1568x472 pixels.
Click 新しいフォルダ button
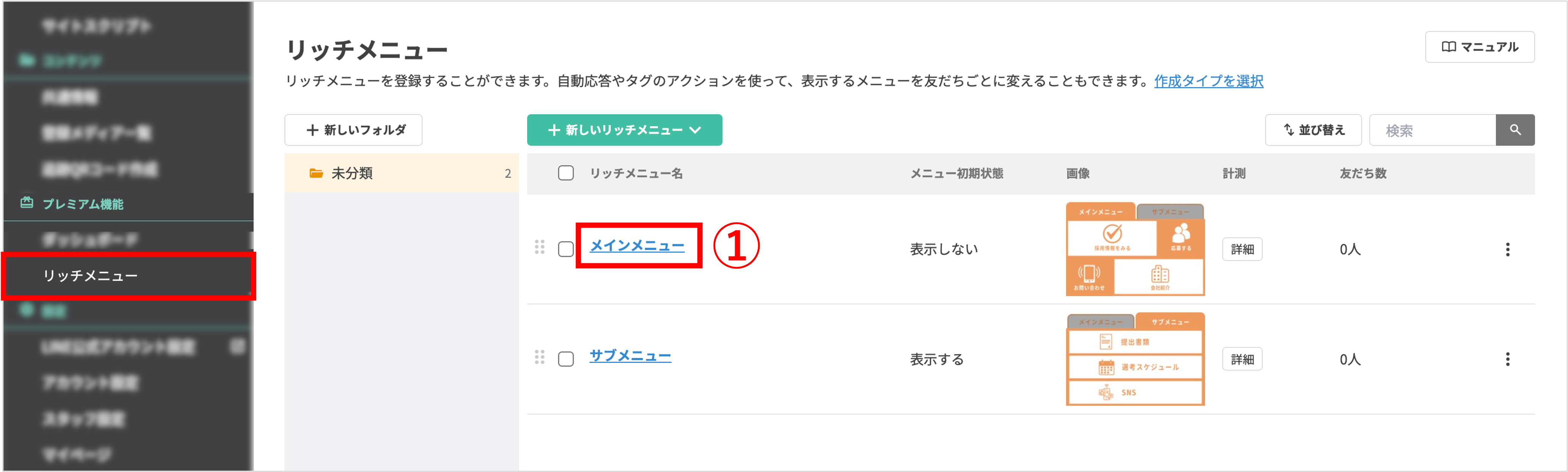[354, 130]
